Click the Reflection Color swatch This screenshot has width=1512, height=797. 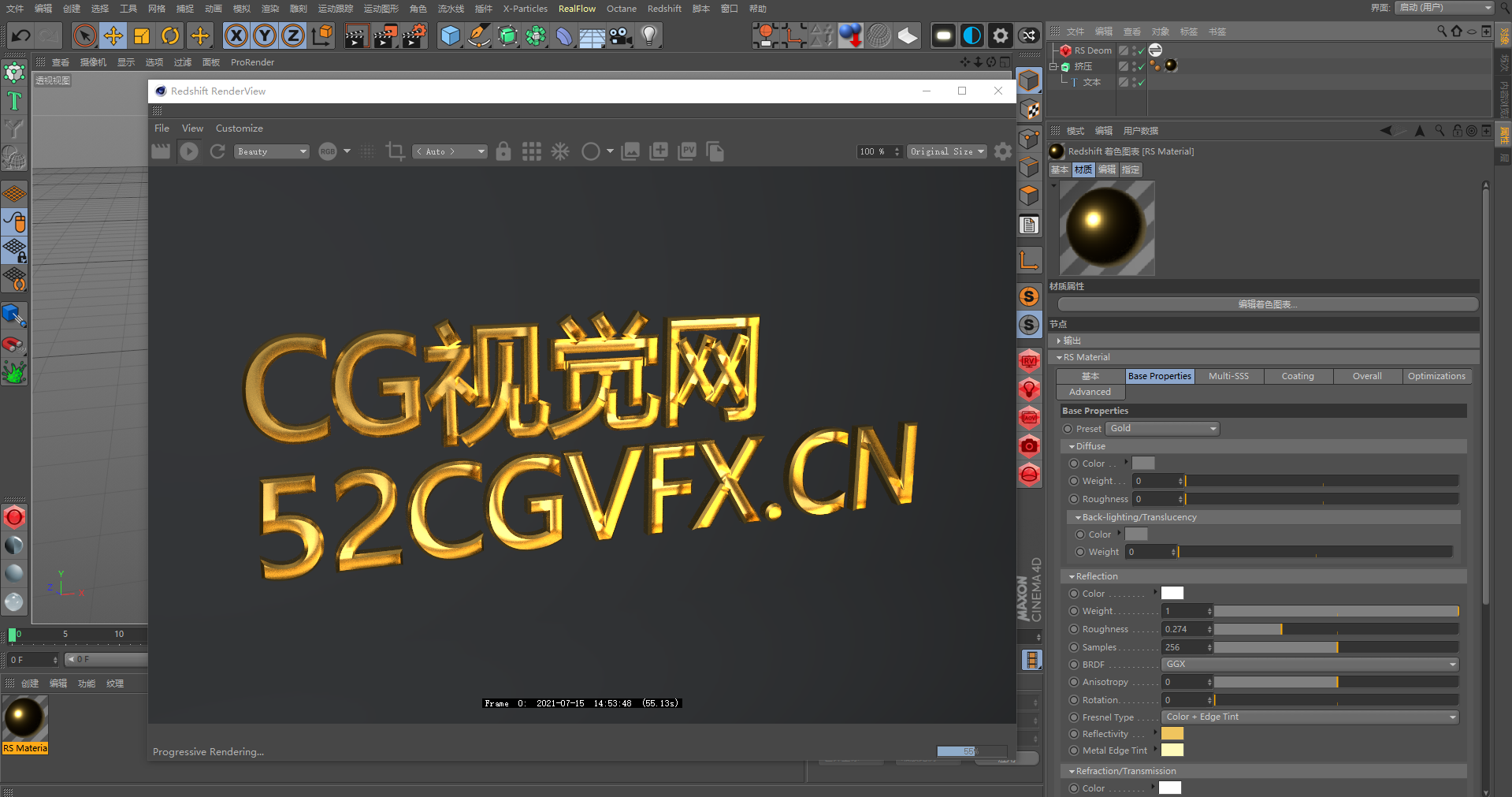(x=1172, y=593)
